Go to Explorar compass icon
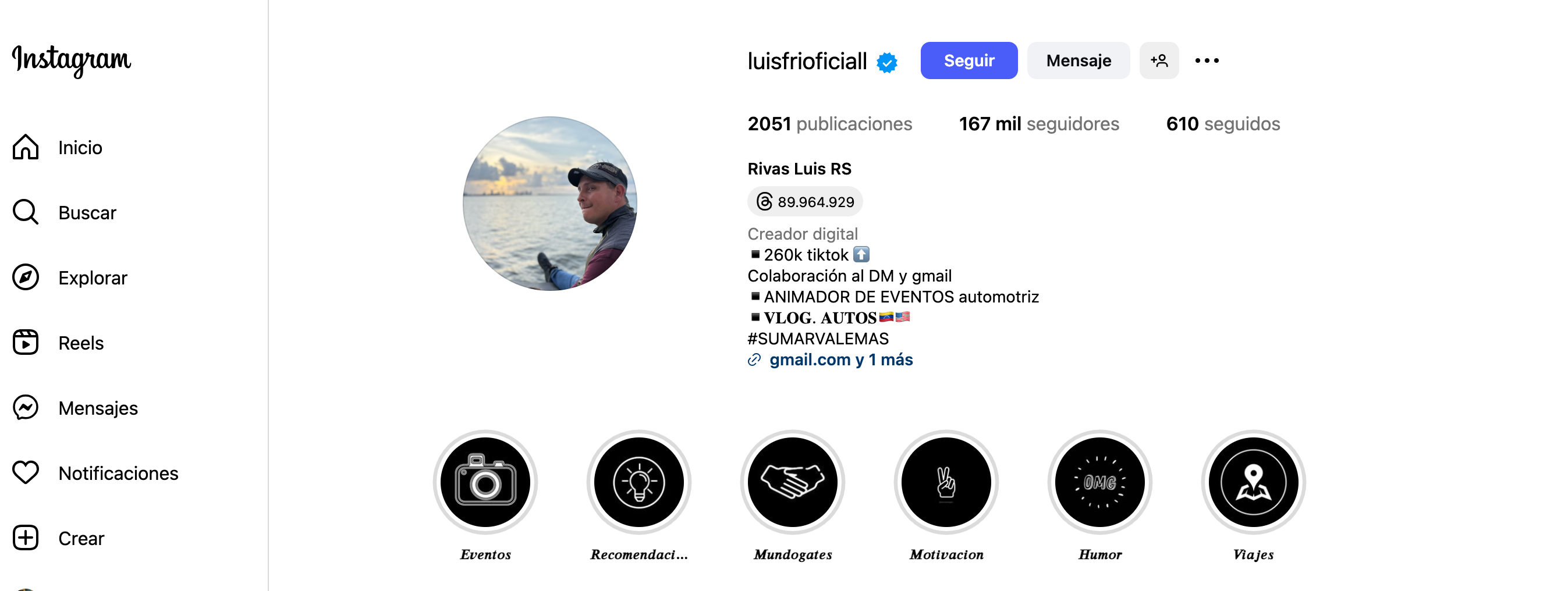 [26, 277]
